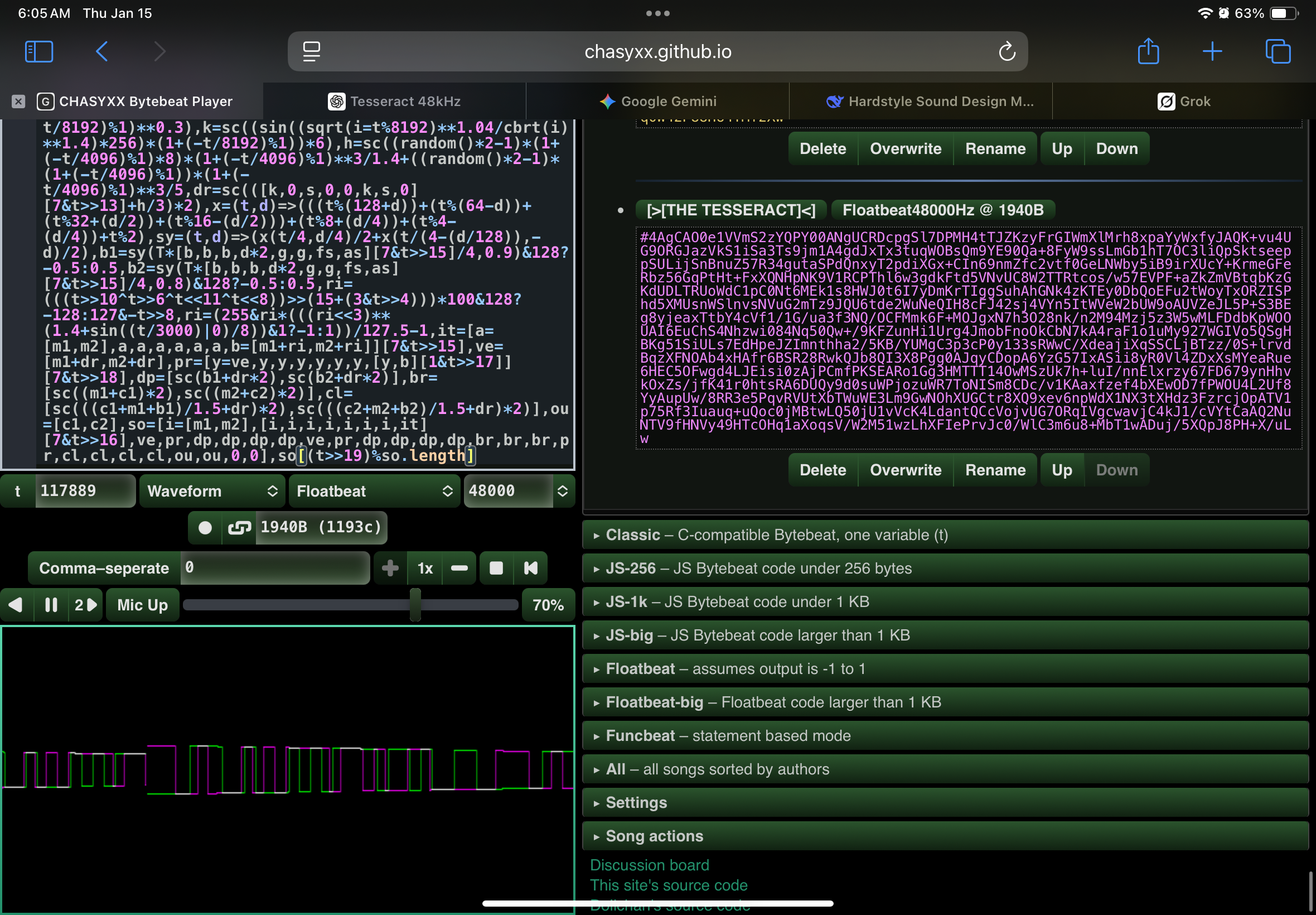
Task: Open the Discussion board link
Action: (x=649, y=865)
